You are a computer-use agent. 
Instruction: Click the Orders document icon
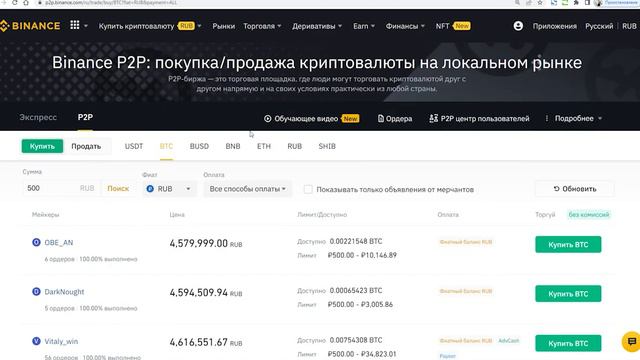coord(380,118)
